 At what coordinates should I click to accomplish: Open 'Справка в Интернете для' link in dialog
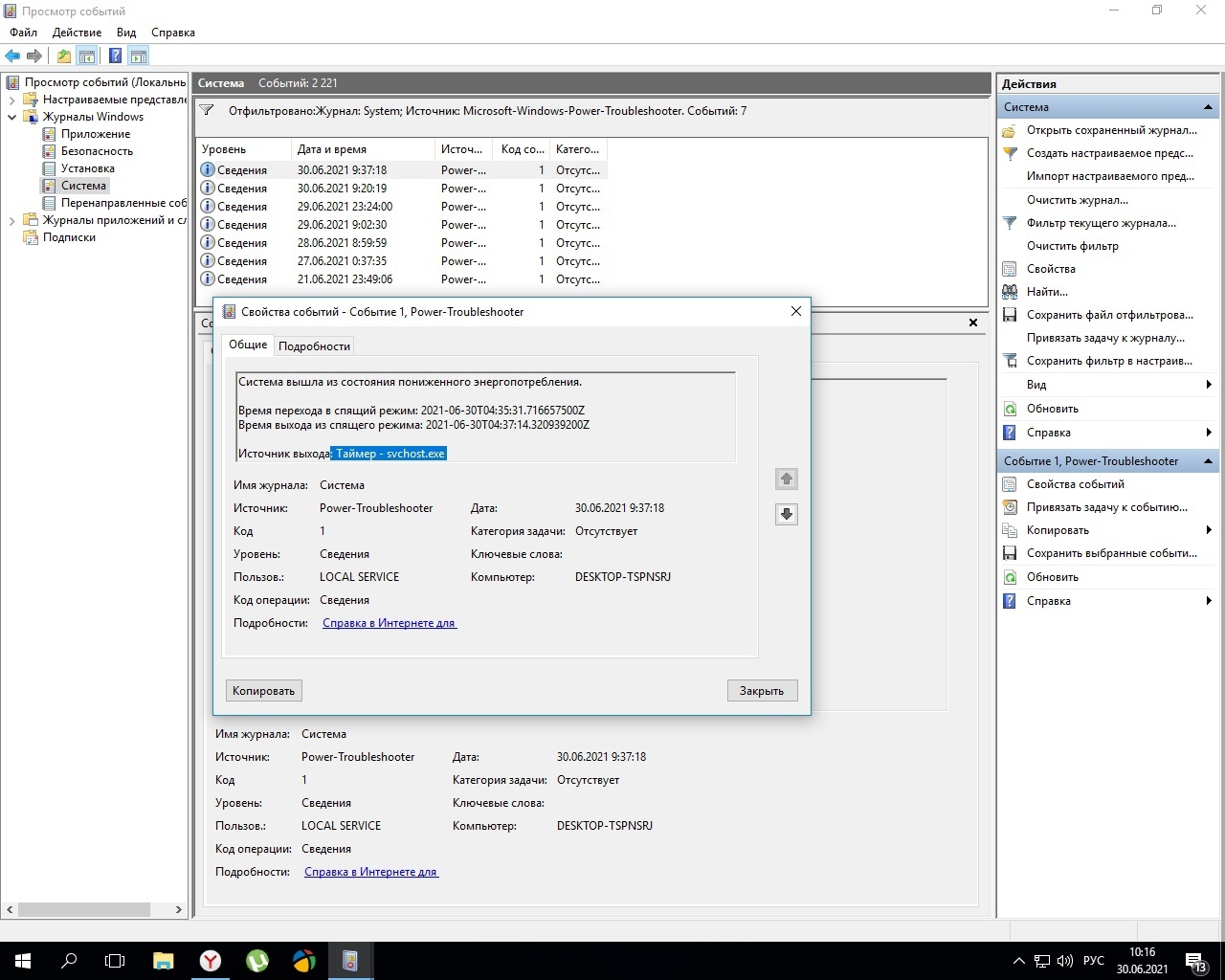click(x=390, y=623)
